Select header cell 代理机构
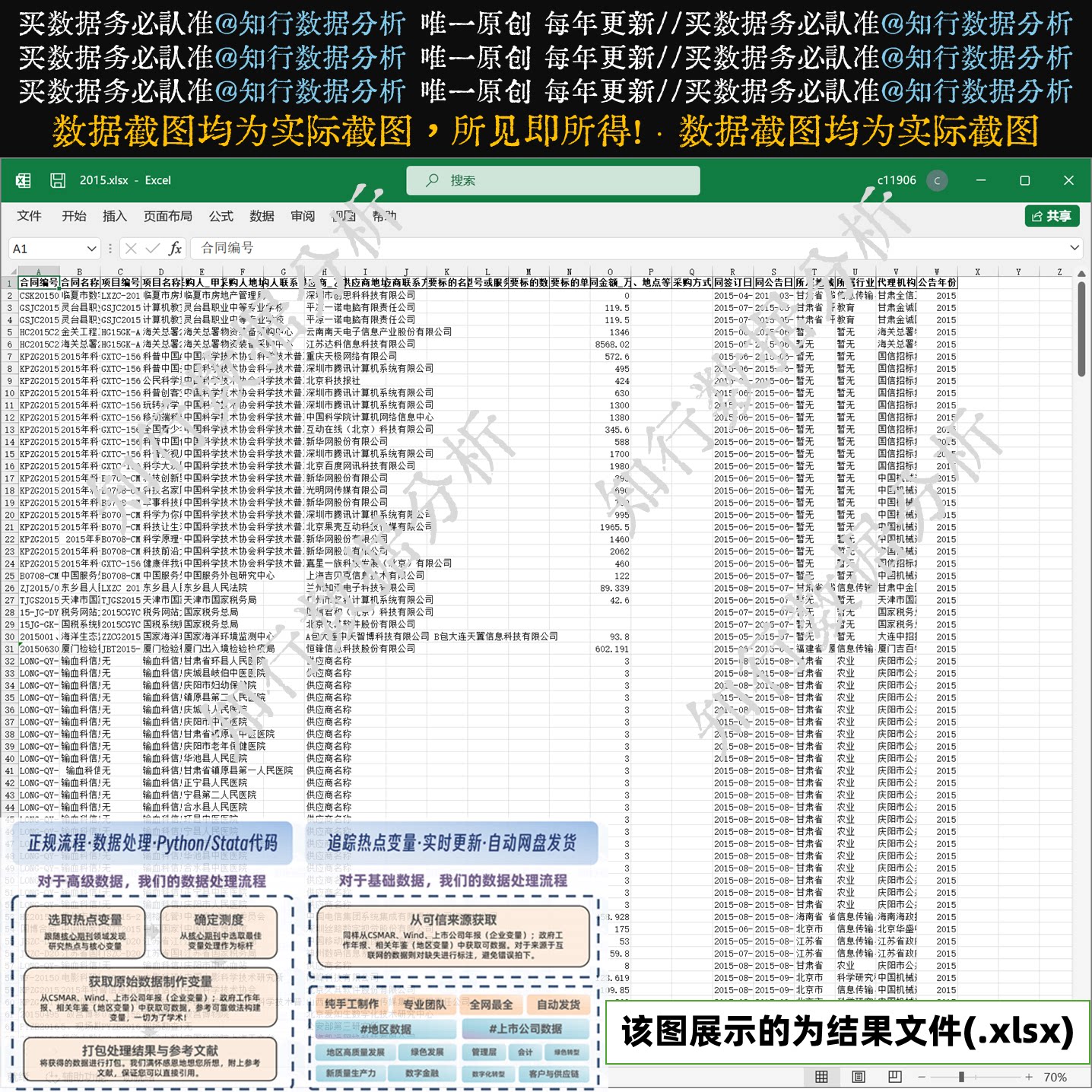The image size is (1092, 1092). click(896, 283)
